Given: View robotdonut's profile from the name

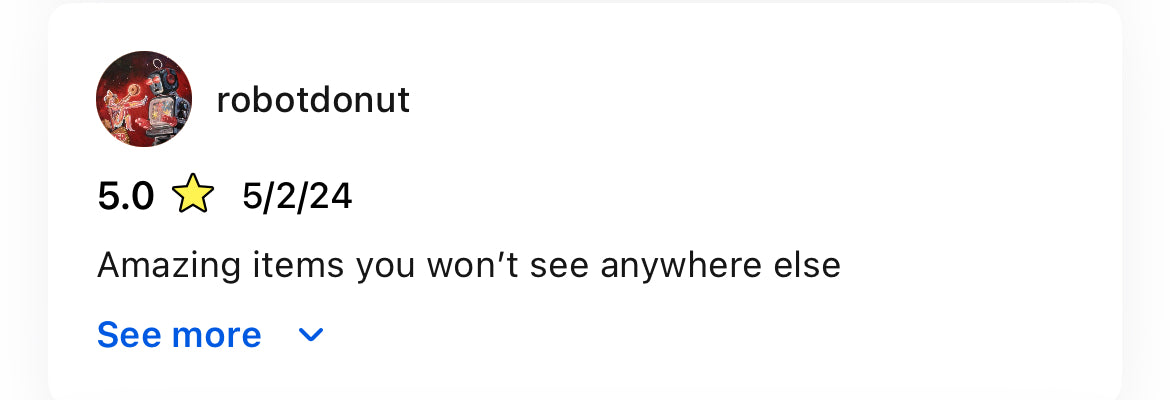Looking at the screenshot, I should click(x=313, y=100).
